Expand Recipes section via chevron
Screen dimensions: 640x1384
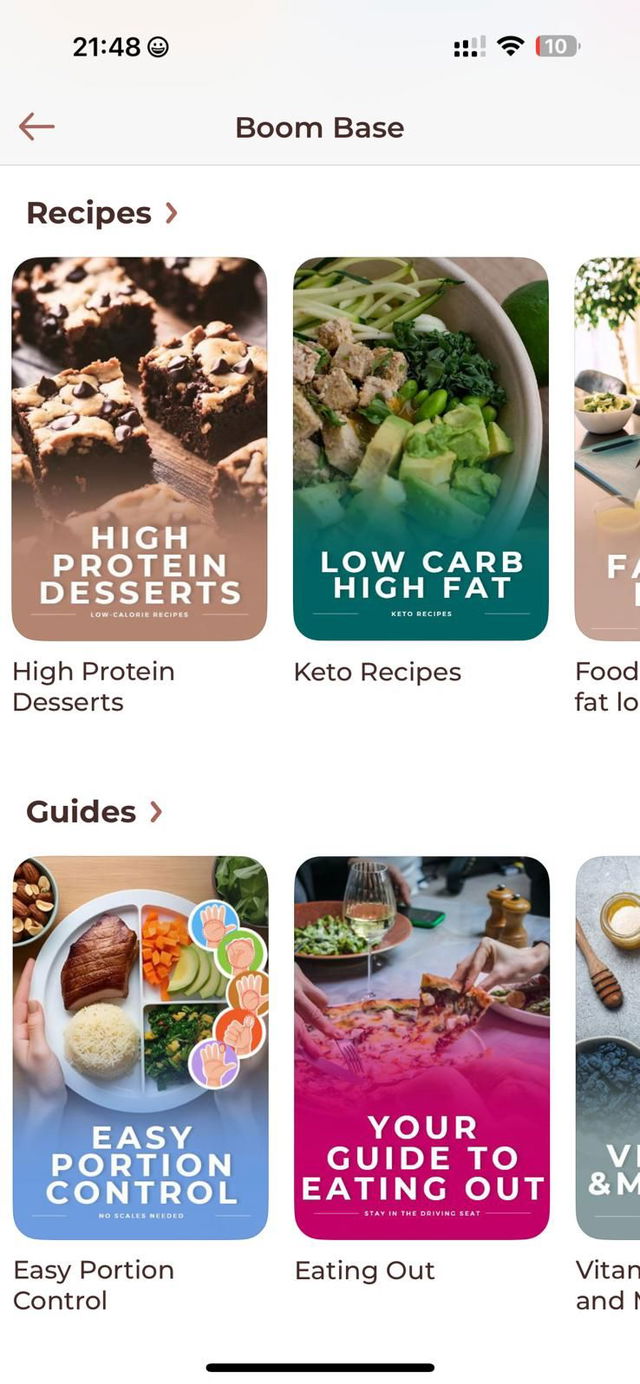(171, 213)
